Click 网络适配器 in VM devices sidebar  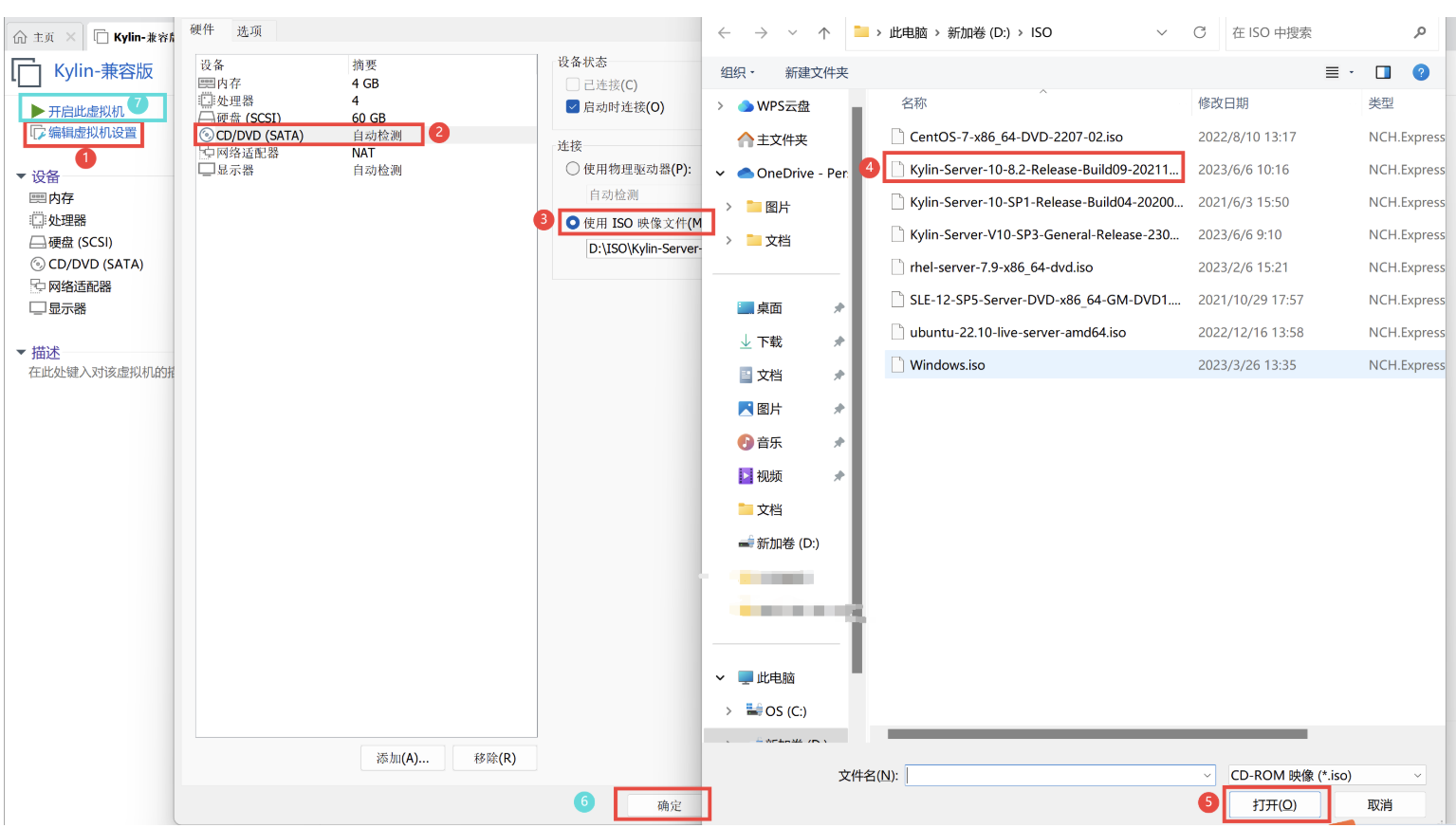click(71, 286)
